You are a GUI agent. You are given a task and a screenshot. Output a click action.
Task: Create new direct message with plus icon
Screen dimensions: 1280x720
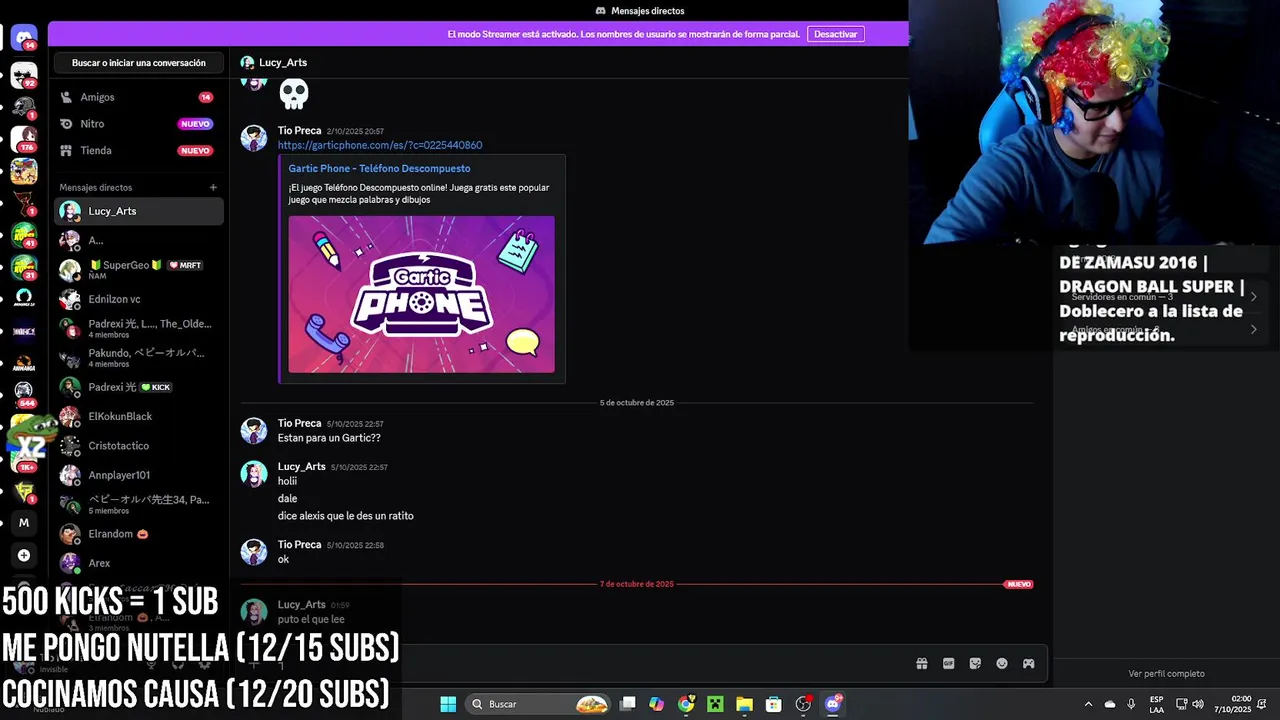[213, 187]
